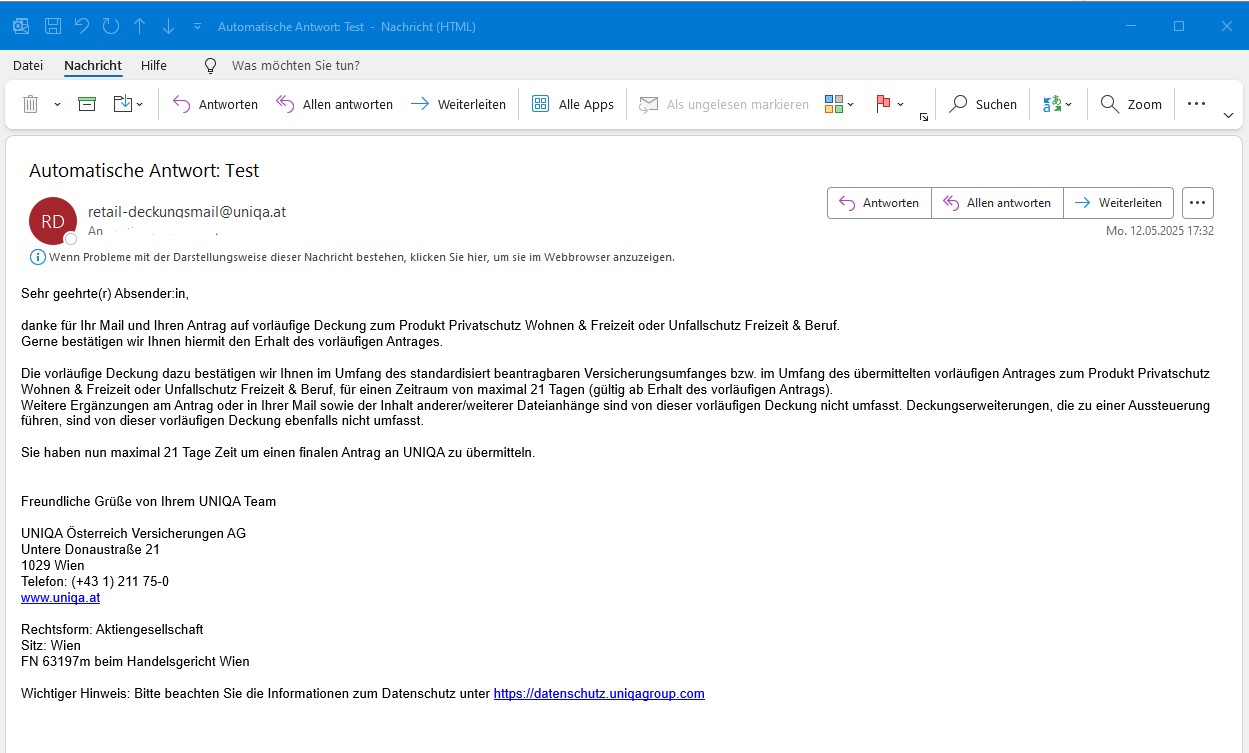
Task: Click Suchen magnifier in the ribbon
Action: pyautogui.click(x=983, y=104)
